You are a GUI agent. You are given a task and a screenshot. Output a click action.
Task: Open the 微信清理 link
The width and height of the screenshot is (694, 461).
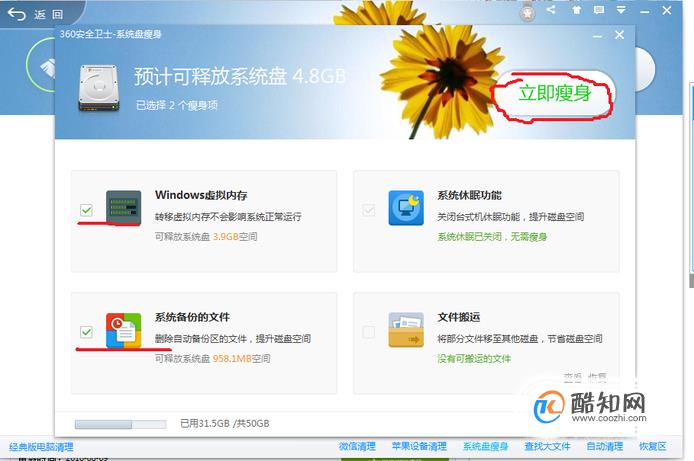[x=357, y=446]
